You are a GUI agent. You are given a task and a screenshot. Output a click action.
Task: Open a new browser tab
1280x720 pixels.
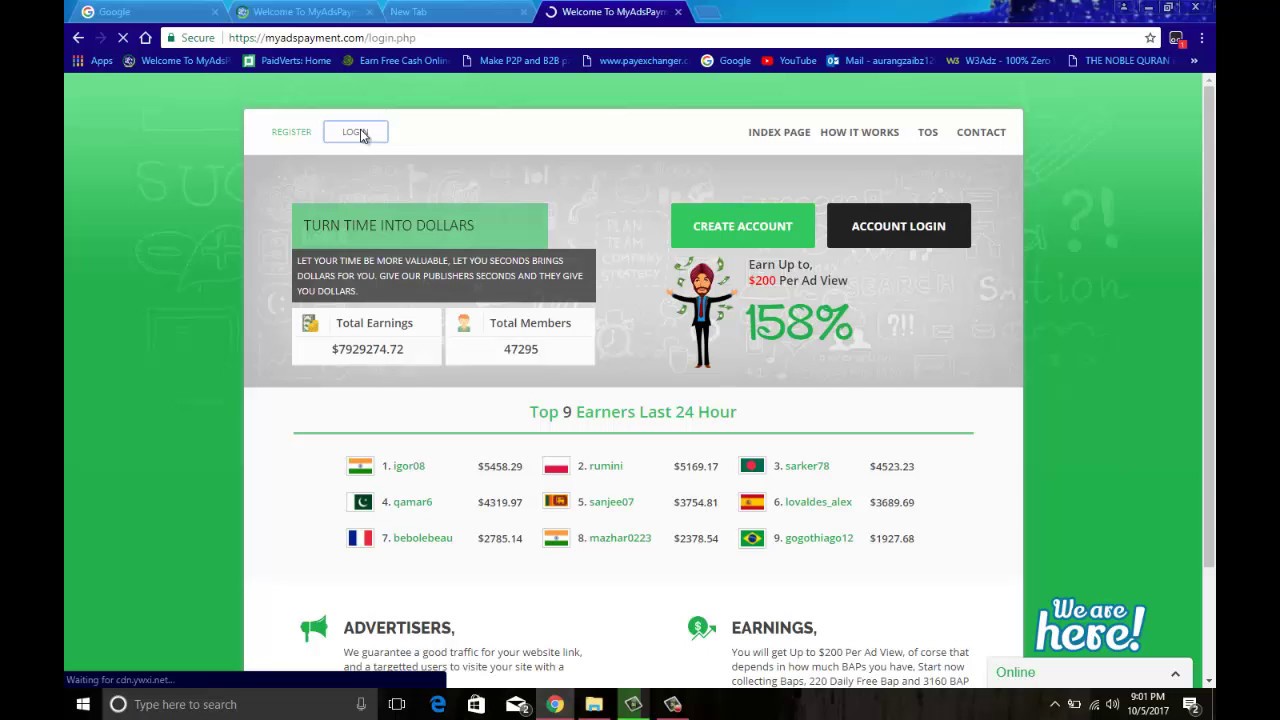pos(707,12)
